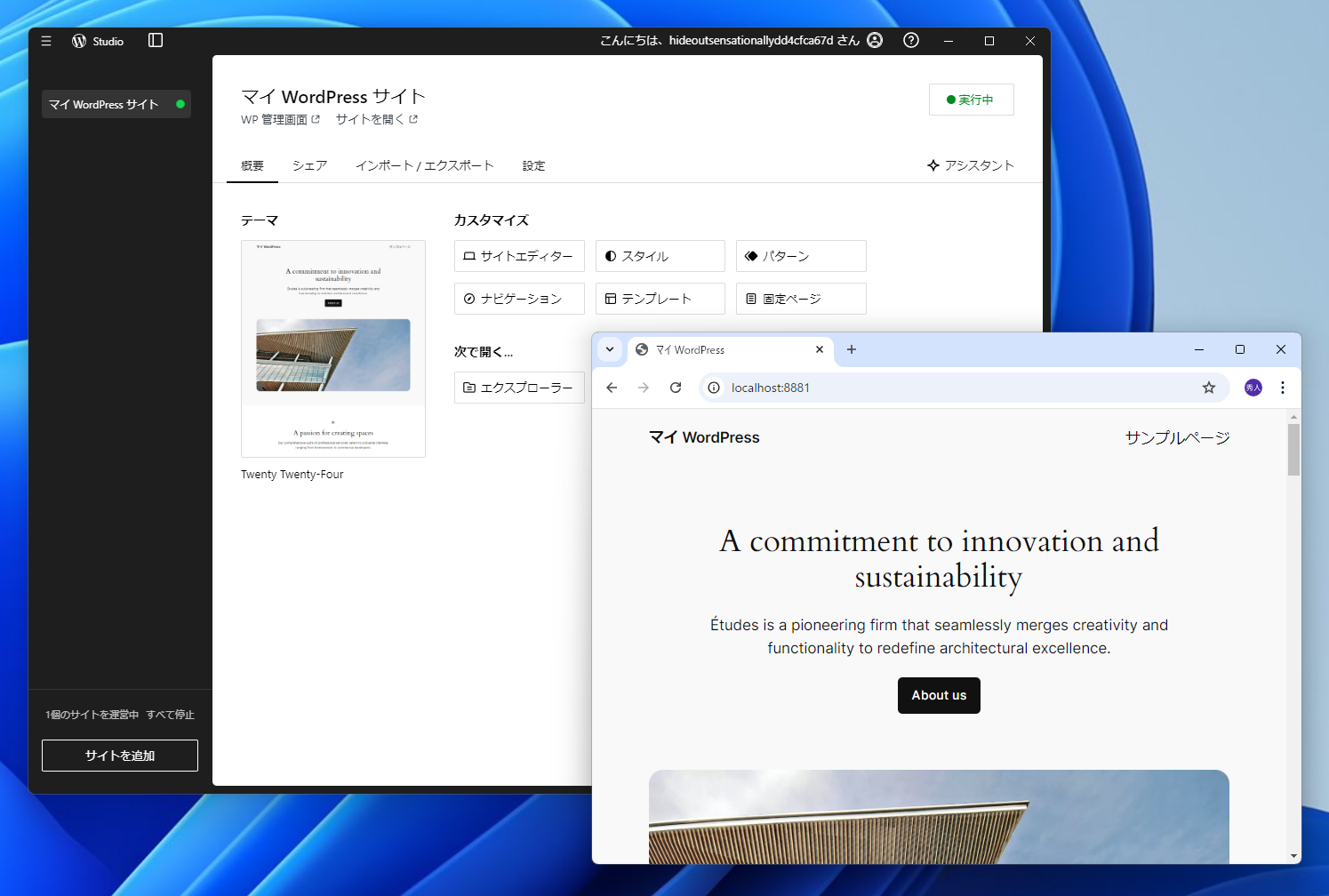Viewport: 1329px width, 896px height.
Task: Switch to the シェア tab
Action: click(309, 165)
